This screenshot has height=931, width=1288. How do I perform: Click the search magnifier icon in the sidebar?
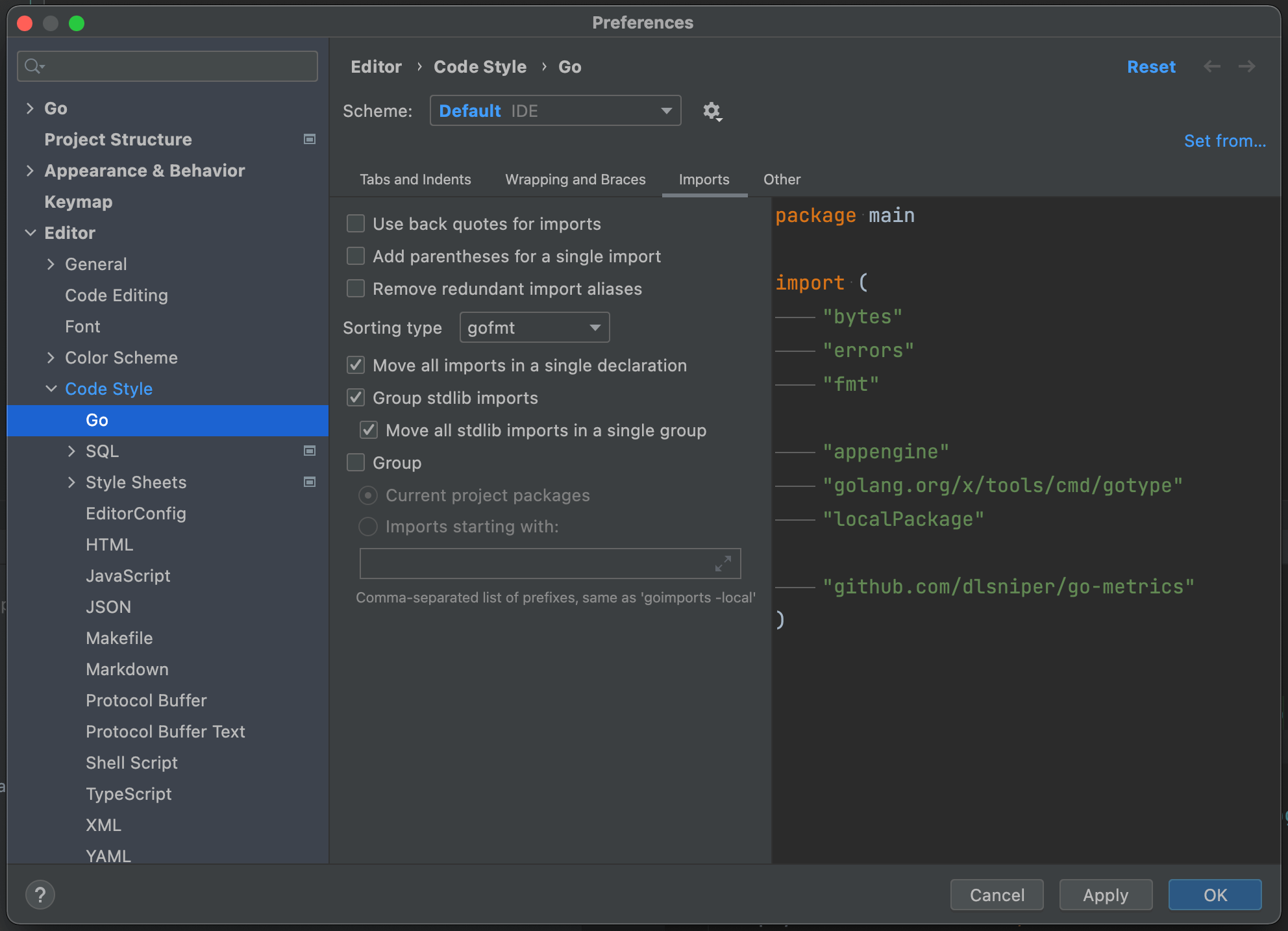(33, 66)
